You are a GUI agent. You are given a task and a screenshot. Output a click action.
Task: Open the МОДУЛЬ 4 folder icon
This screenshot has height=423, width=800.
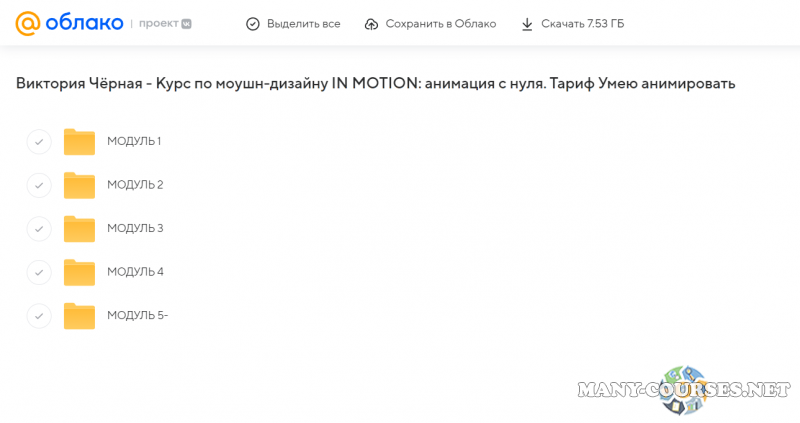pos(79,272)
